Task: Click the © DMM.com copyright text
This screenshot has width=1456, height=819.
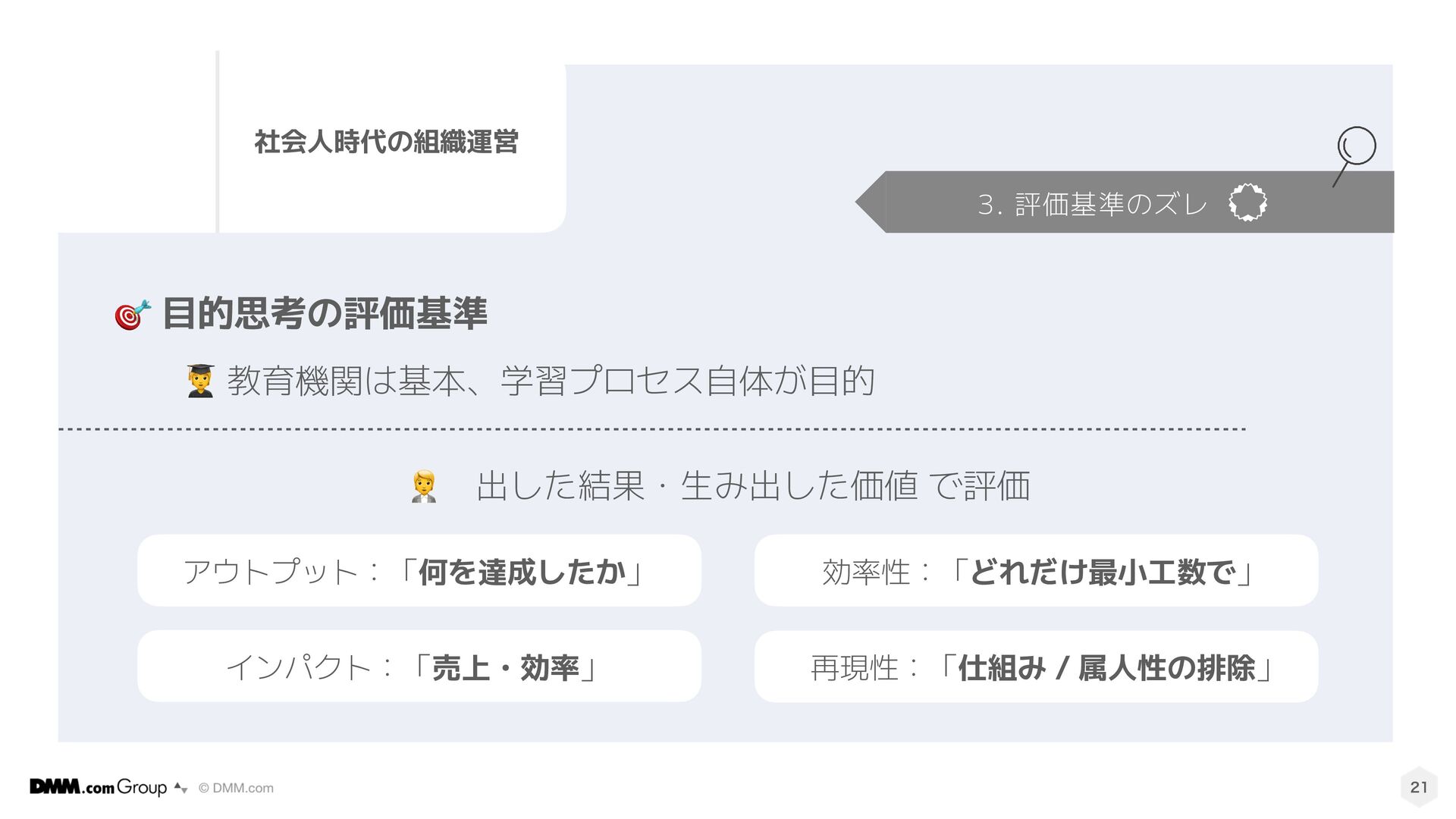Action: (x=236, y=789)
